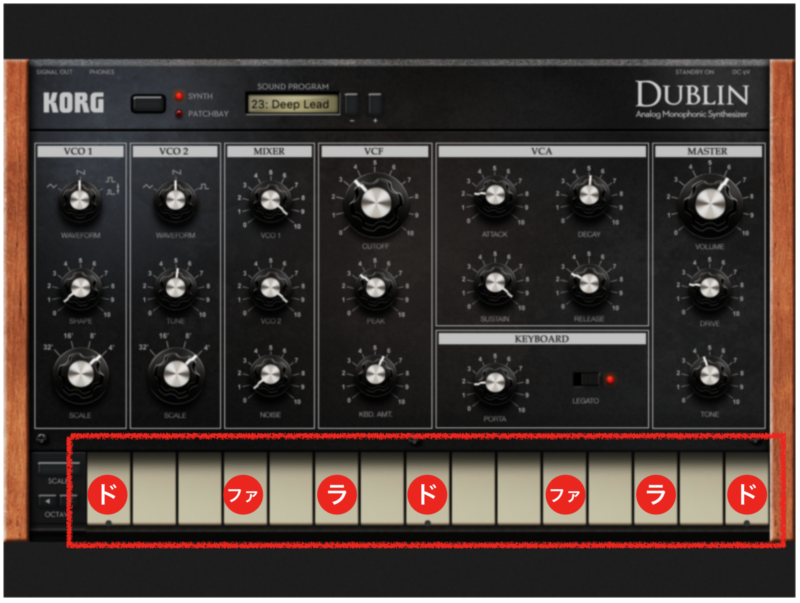Image resolution: width=800 pixels, height=603 pixels.
Task: Click the Mixer Noise knob
Action: [x=270, y=375]
